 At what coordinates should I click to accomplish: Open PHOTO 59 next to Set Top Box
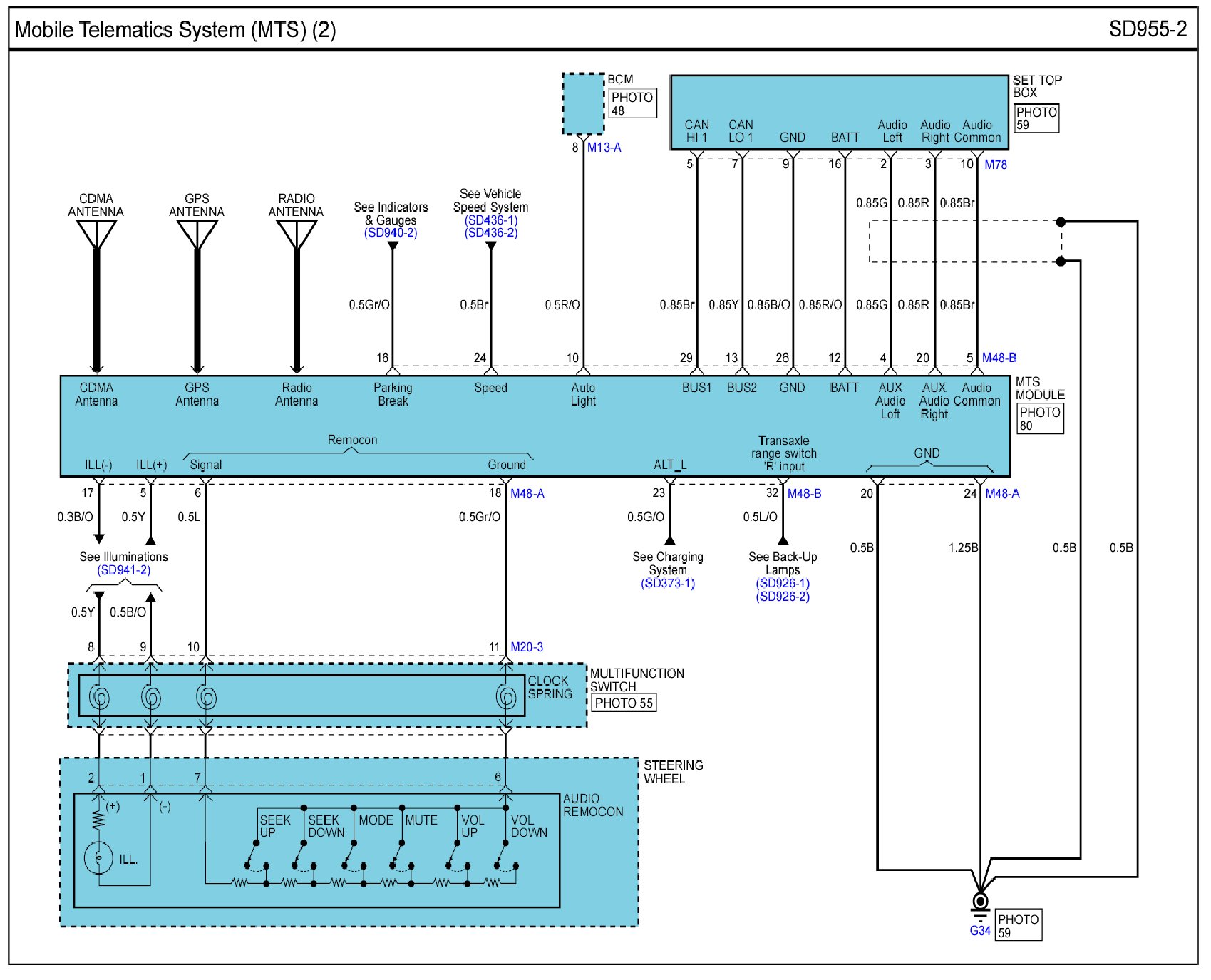pyautogui.click(x=1036, y=118)
